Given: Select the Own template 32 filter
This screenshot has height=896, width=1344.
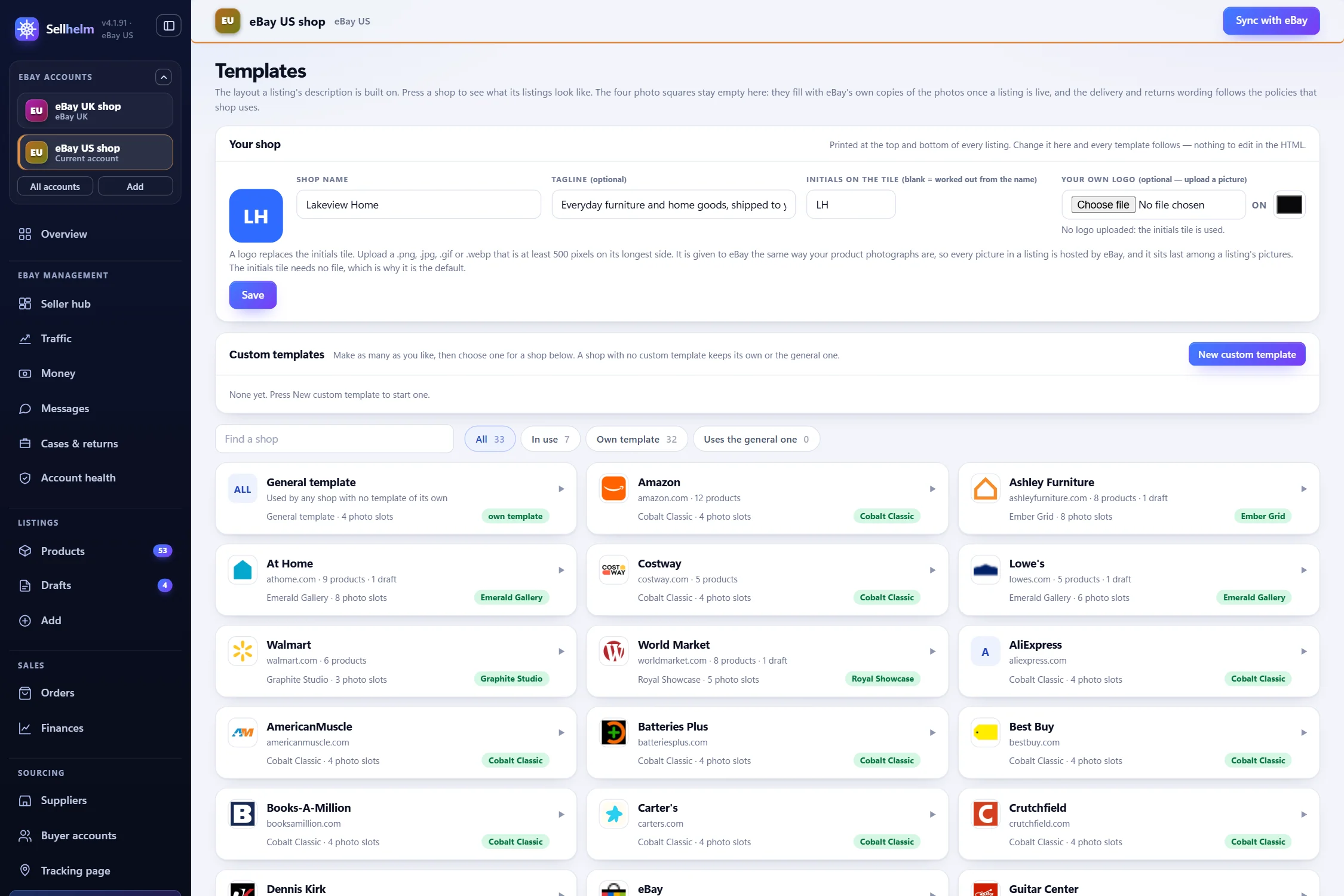Looking at the screenshot, I should click(x=636, y=439).
